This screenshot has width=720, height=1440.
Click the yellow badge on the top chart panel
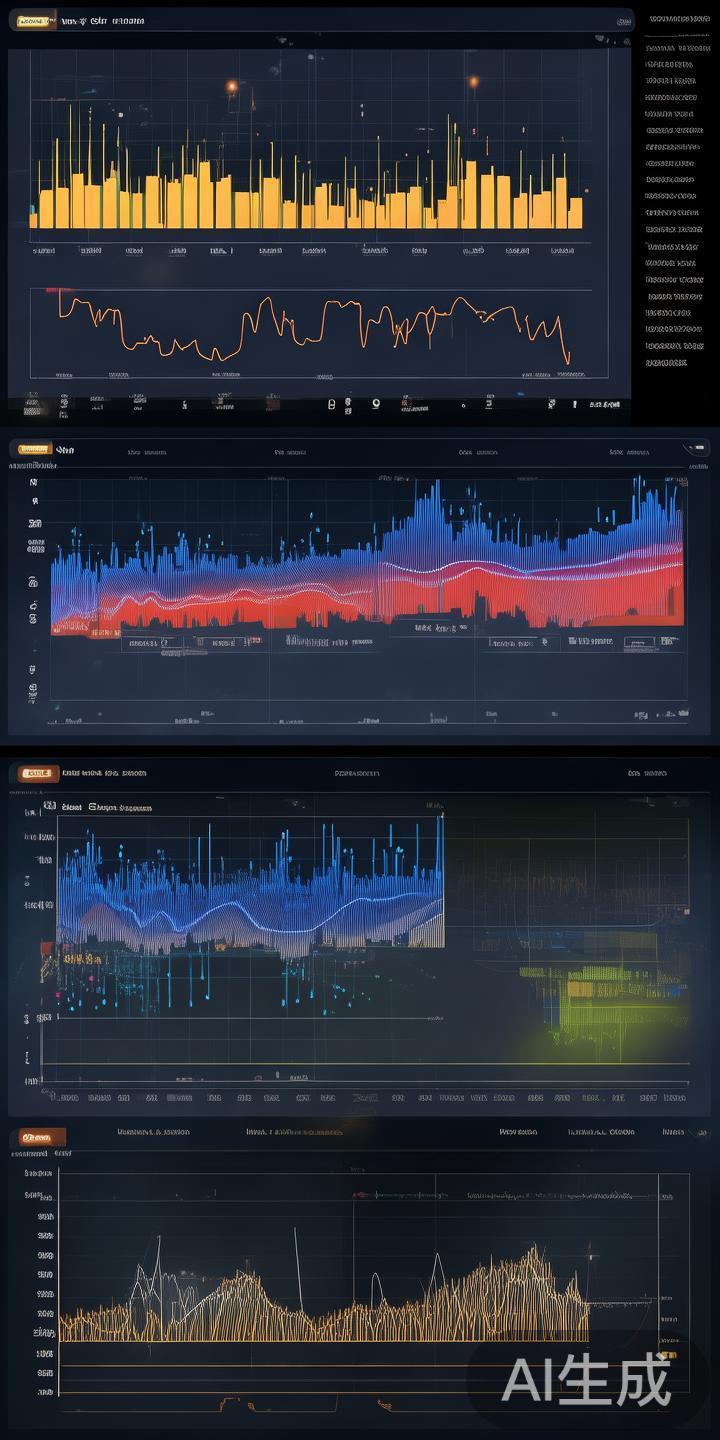pos(33,20)
